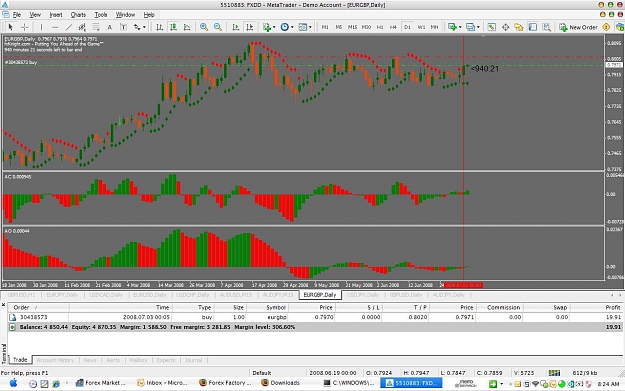Viewport: 625px width, 391px height.
Task: Open the arrows objects dropdown
Action: [140, 27]
